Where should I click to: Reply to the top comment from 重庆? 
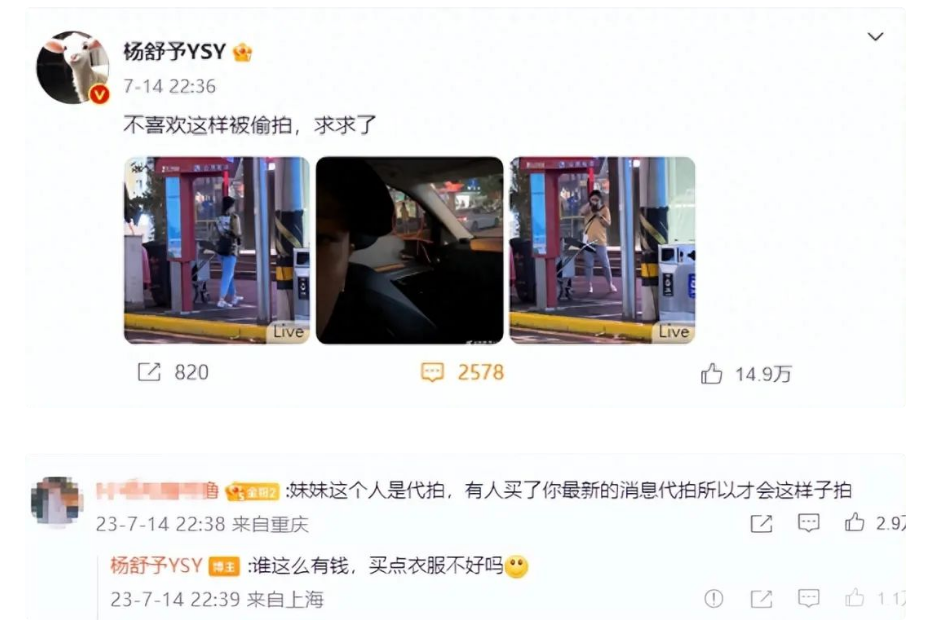[808, 523]
